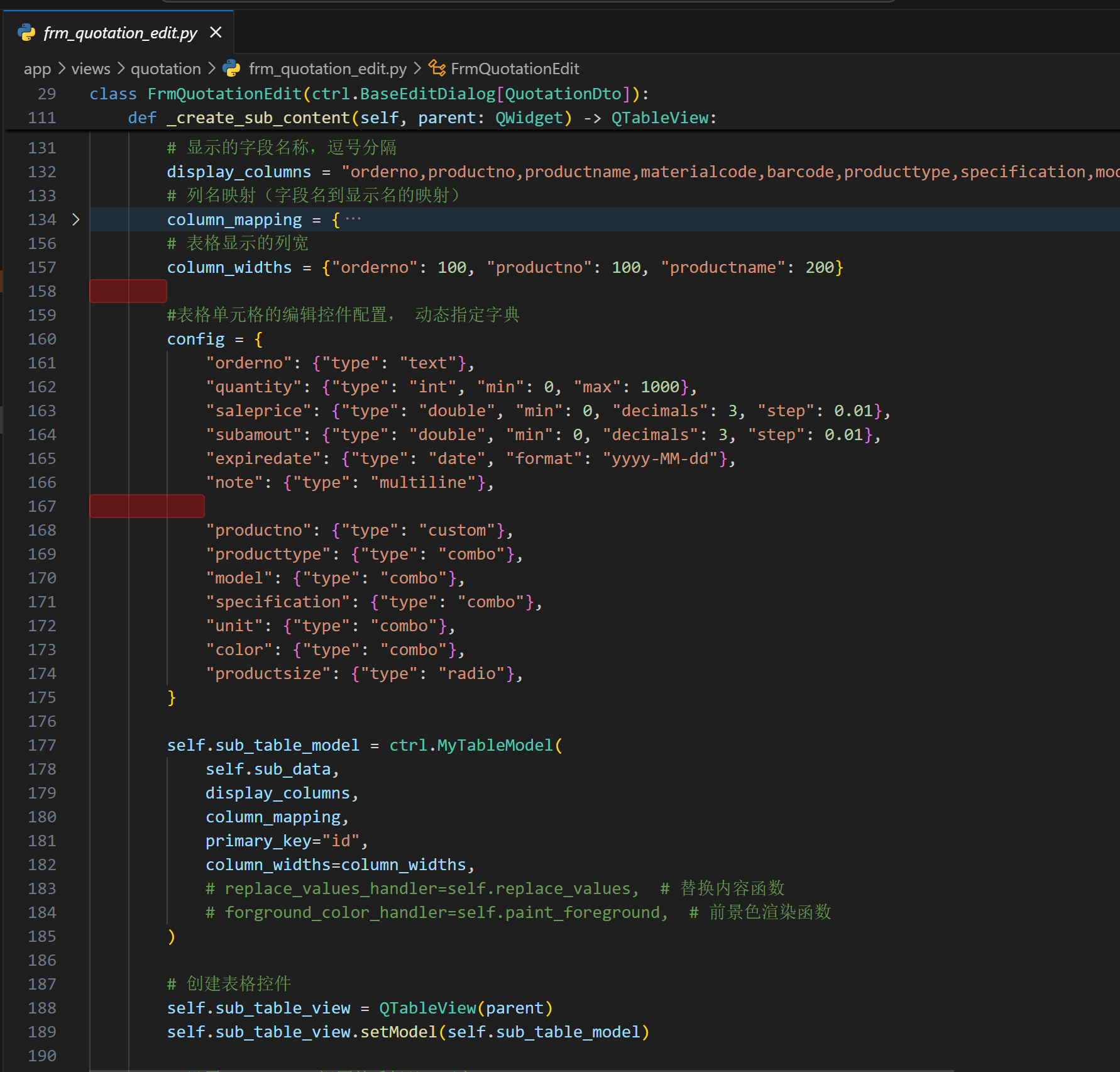
Task: Open the 'quotation' breadcrumb folder
Action: click(x=165, y=69)
